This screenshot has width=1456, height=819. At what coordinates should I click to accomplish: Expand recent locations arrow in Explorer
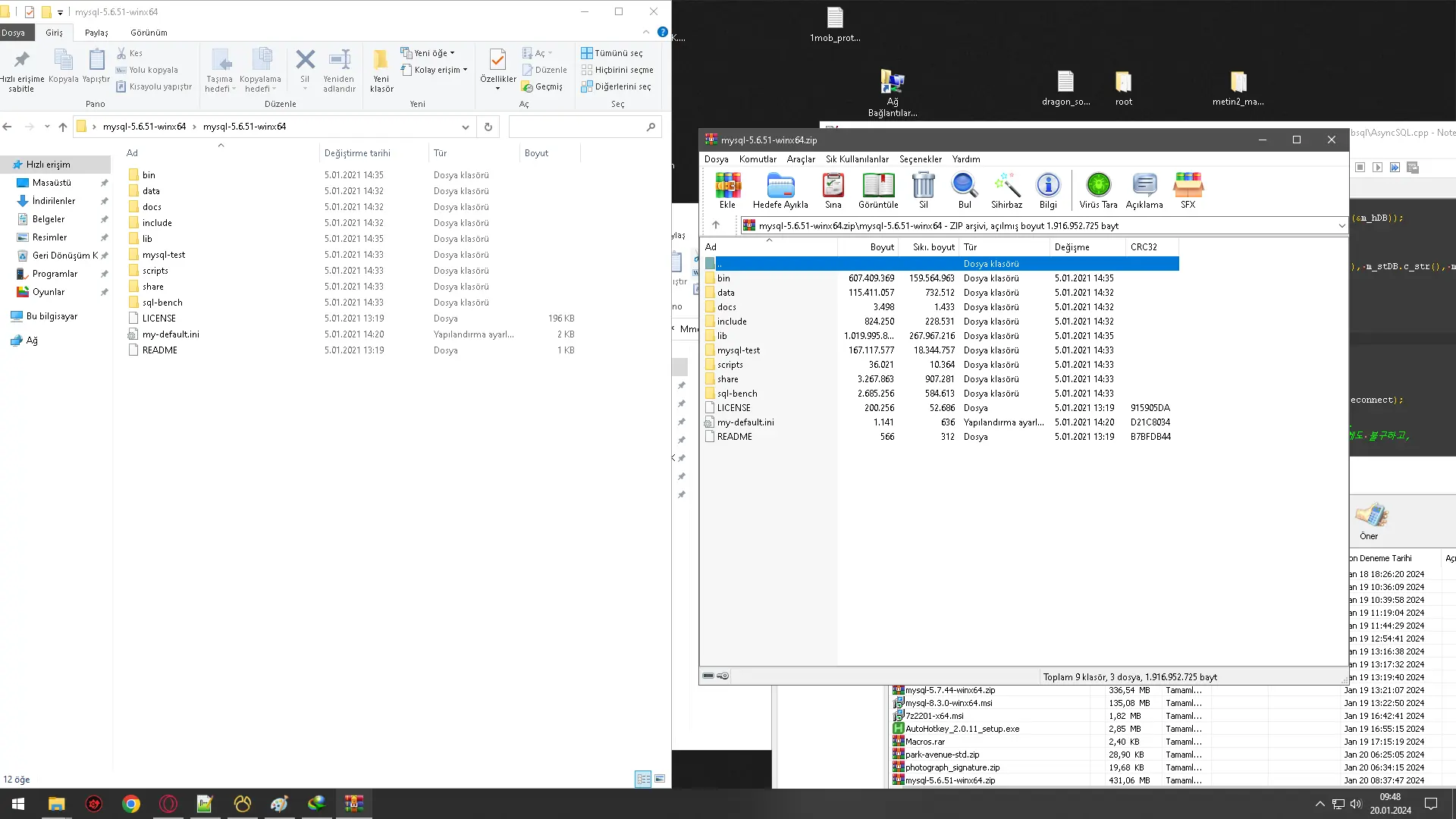point(47,127)
